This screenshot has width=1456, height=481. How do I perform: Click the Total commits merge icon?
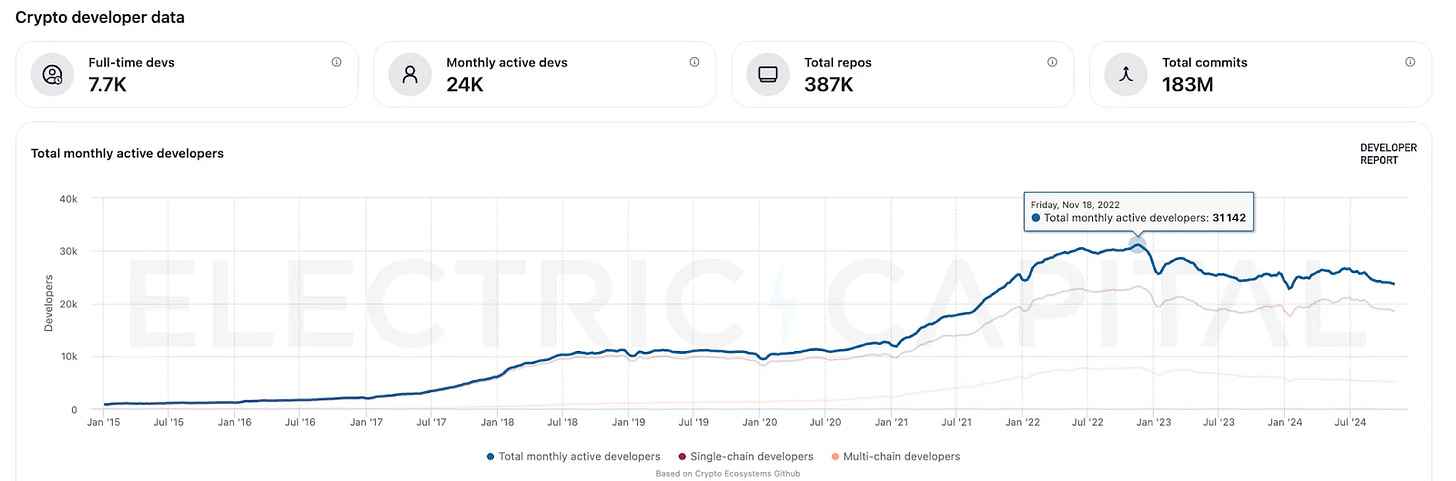click(1125, 74)
